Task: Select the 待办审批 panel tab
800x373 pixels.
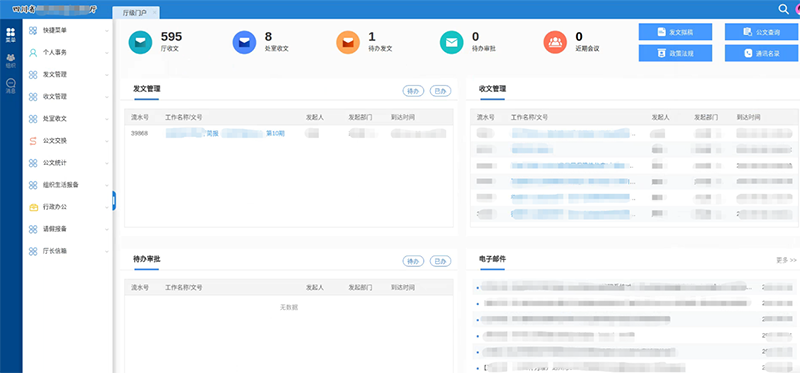Action: click(x=146, y=259)
